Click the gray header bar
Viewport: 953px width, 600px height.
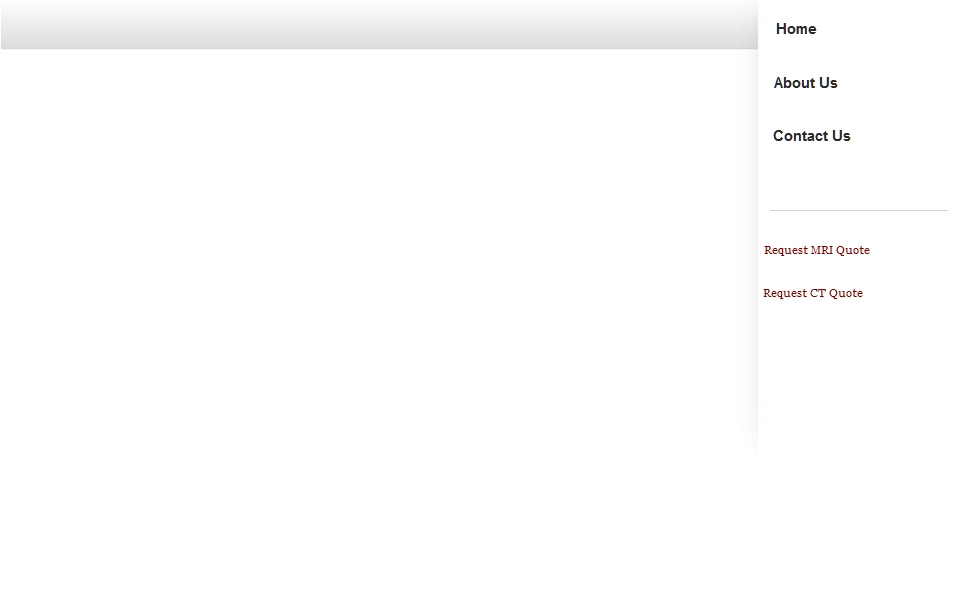coord(379,24)
